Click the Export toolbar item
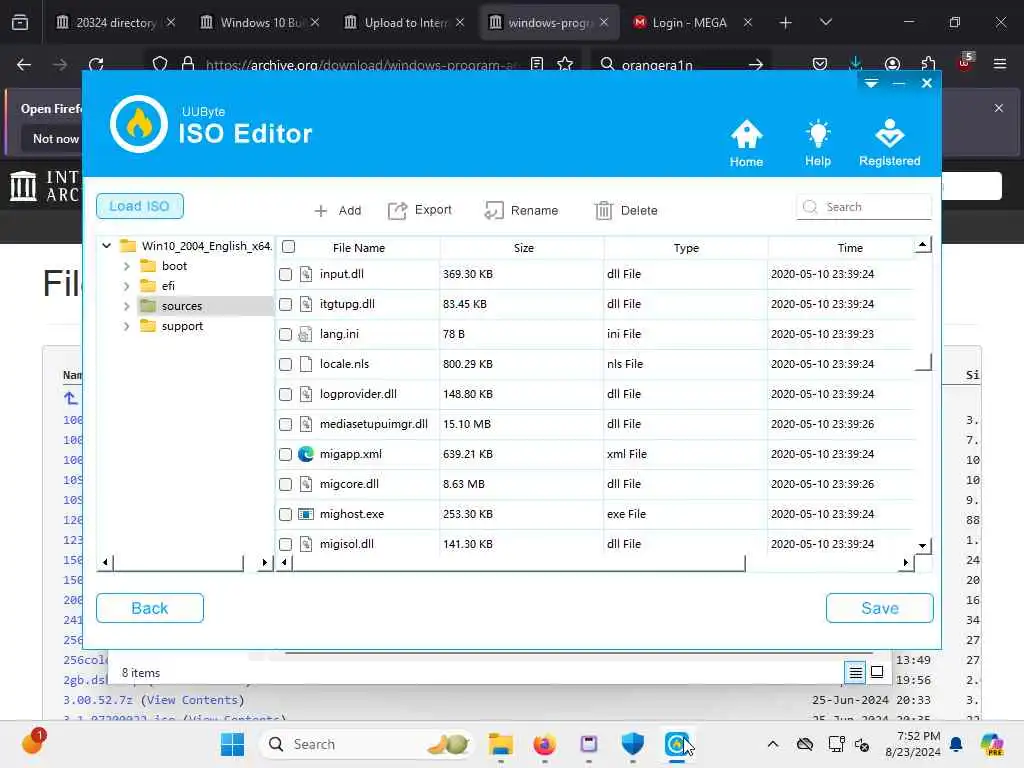The width and height of the screenshot is (1024, 768). 420,210
